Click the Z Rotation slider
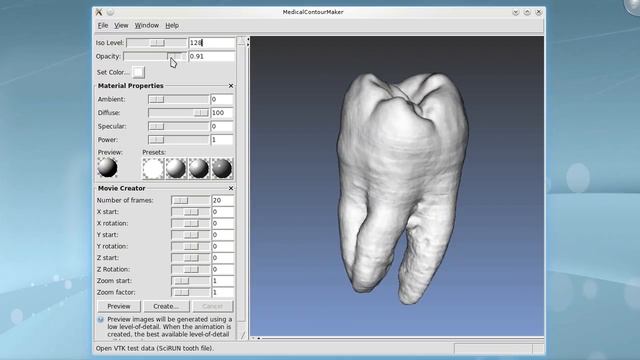Screen dimensions: 640x360 [x=190, y=269]
